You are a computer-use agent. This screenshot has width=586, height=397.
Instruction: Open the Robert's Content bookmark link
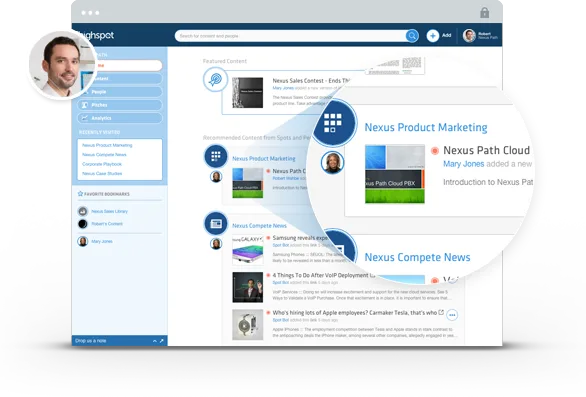(x=107, y=224)
